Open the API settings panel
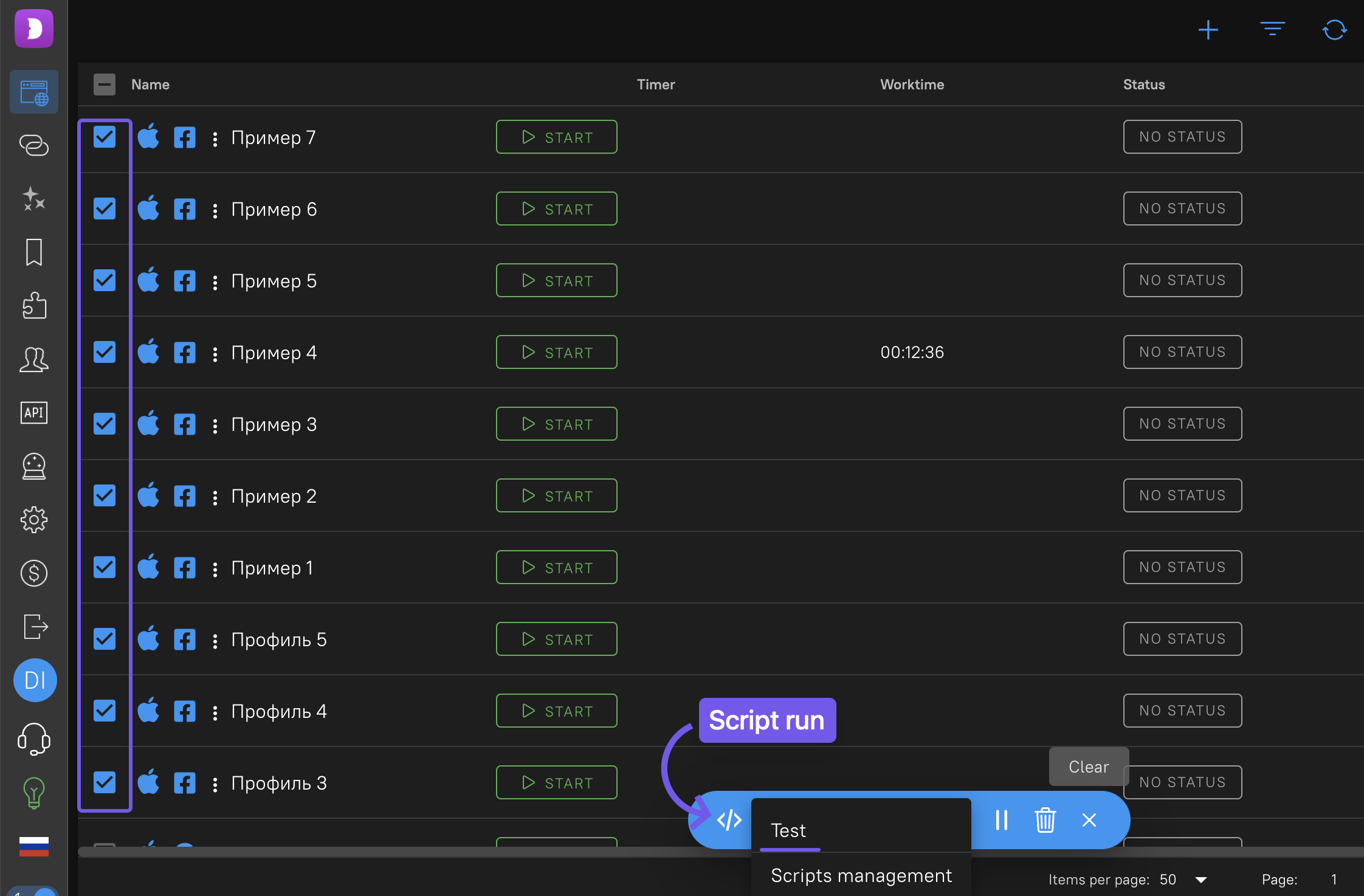The height and width of the screenshot is (896, 1364). point(33,412)
